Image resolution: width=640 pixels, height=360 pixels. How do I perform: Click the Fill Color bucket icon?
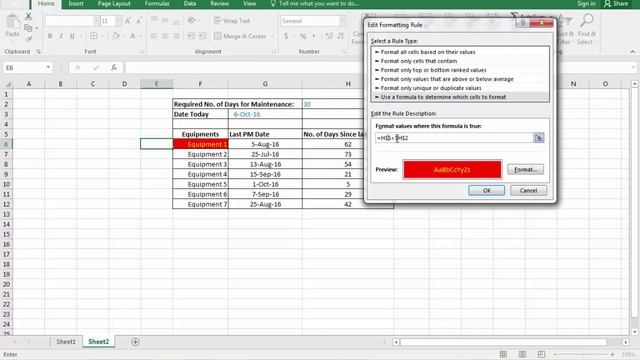116,36
